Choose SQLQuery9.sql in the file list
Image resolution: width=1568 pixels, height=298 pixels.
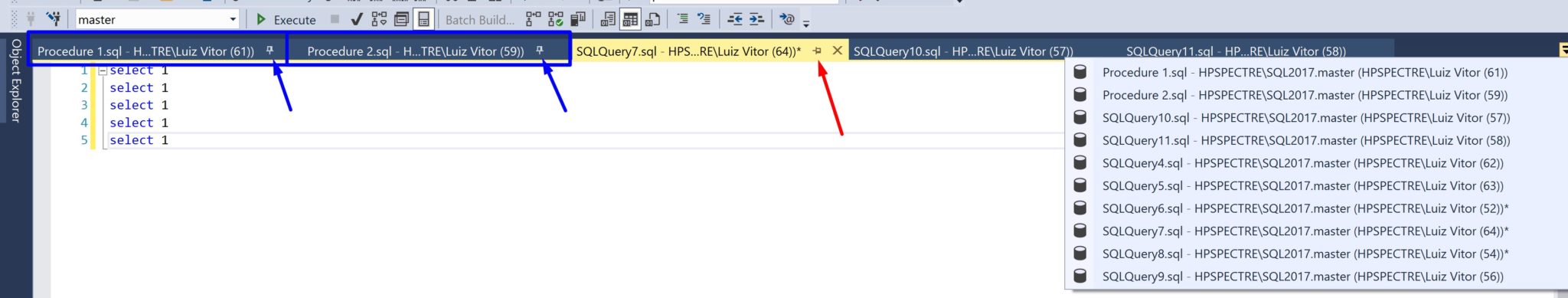click(x=1303, y=277)
